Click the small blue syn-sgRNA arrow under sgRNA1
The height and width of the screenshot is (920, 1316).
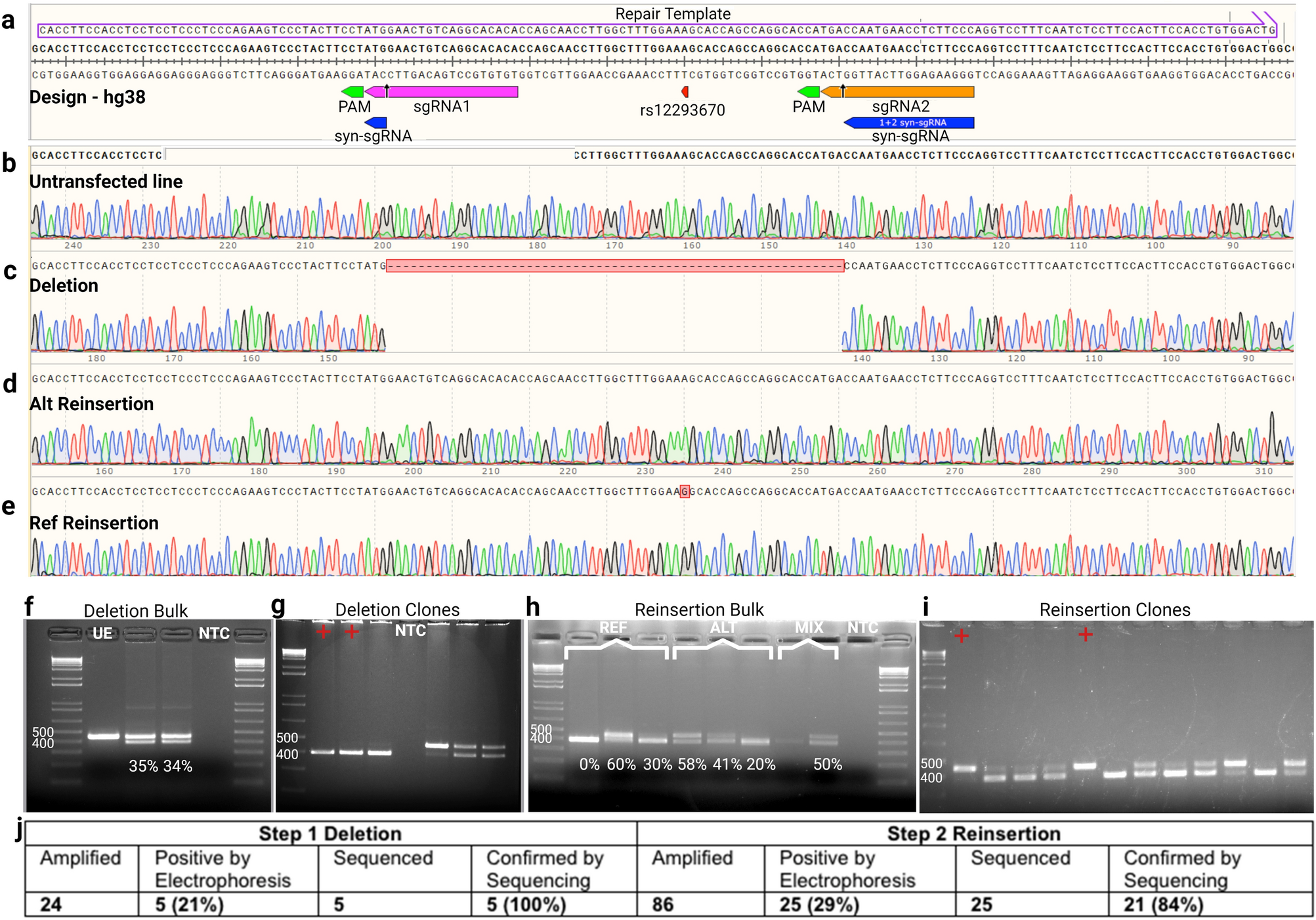coord(376,123)
